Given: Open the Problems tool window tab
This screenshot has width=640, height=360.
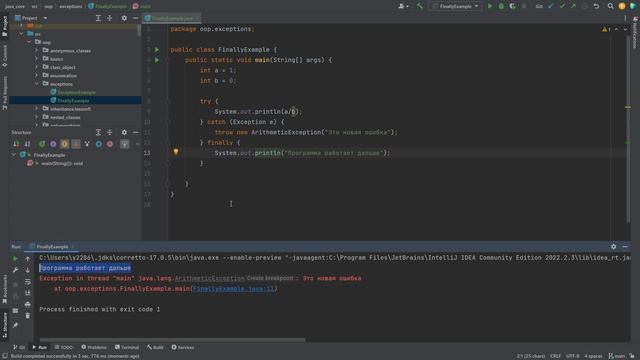Looking at the screenshot, I should 93,347.
